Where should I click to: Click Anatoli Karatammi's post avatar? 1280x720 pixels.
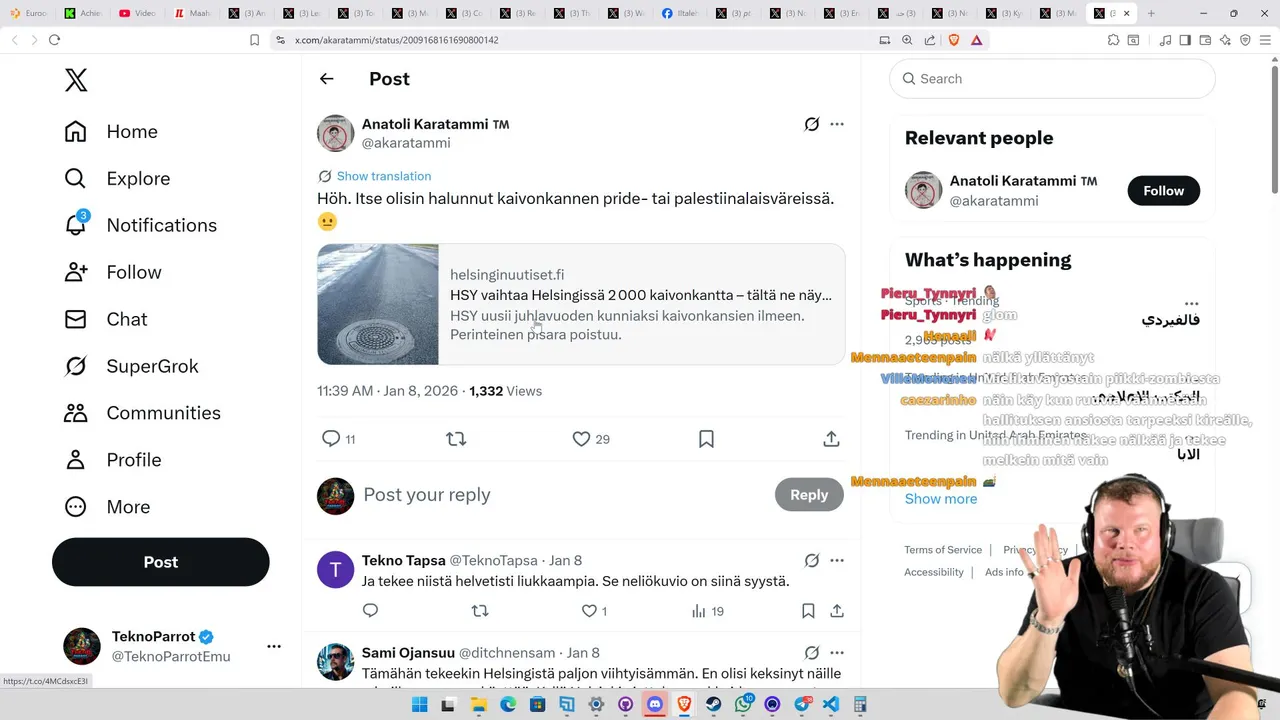click(336, 133)
